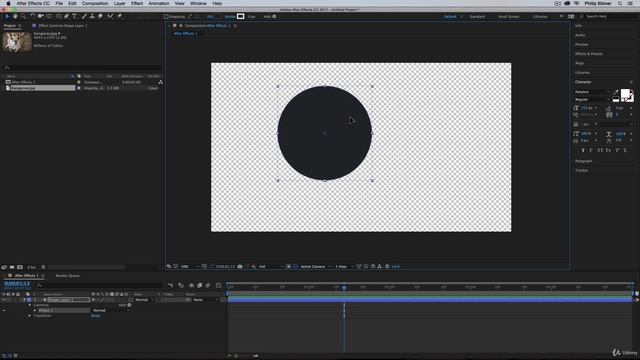Click the reset exposure icon in viewer footer
The height and width of the screenshot is (360, 640).
[387, 267]
